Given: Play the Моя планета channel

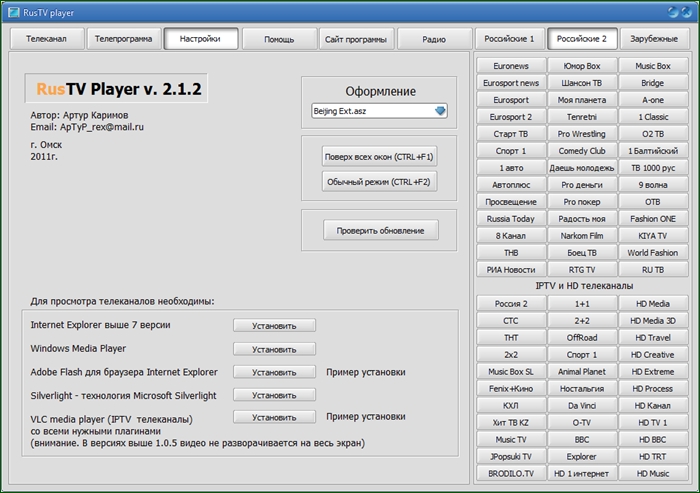Looking at the screenshot, I should [582, 100].
